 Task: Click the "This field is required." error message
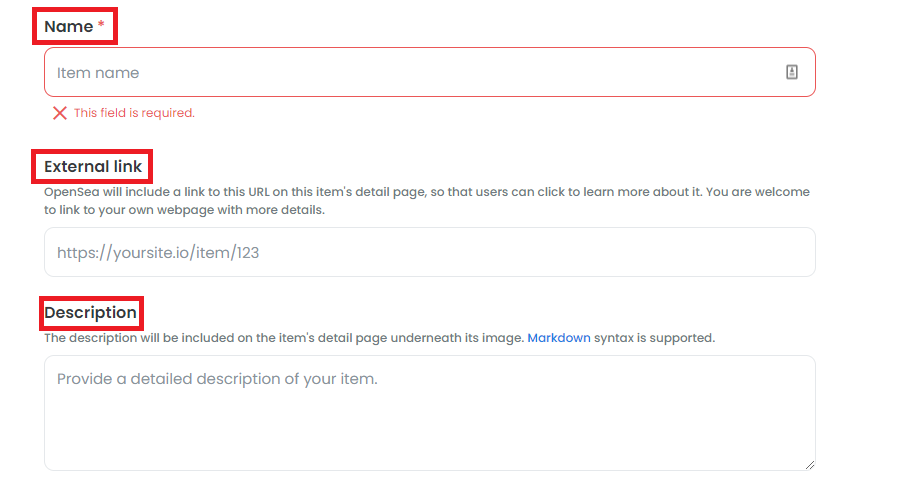pos(134,113)
